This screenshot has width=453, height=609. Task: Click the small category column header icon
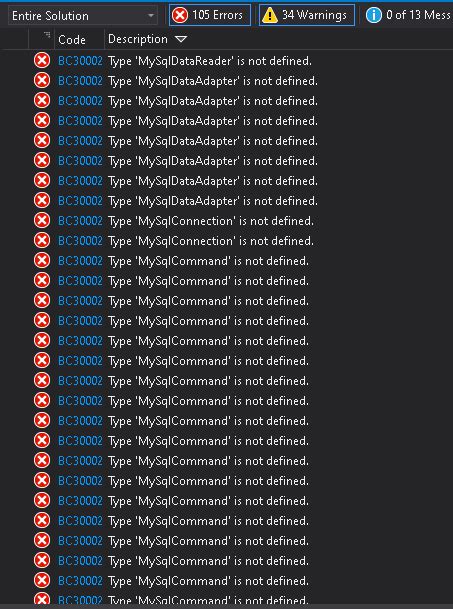coord(47,35)
